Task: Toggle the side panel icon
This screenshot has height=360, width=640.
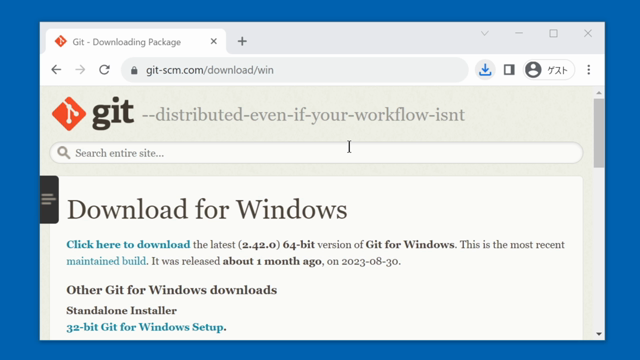Action: pyautogui.click(x=509, y=70)
